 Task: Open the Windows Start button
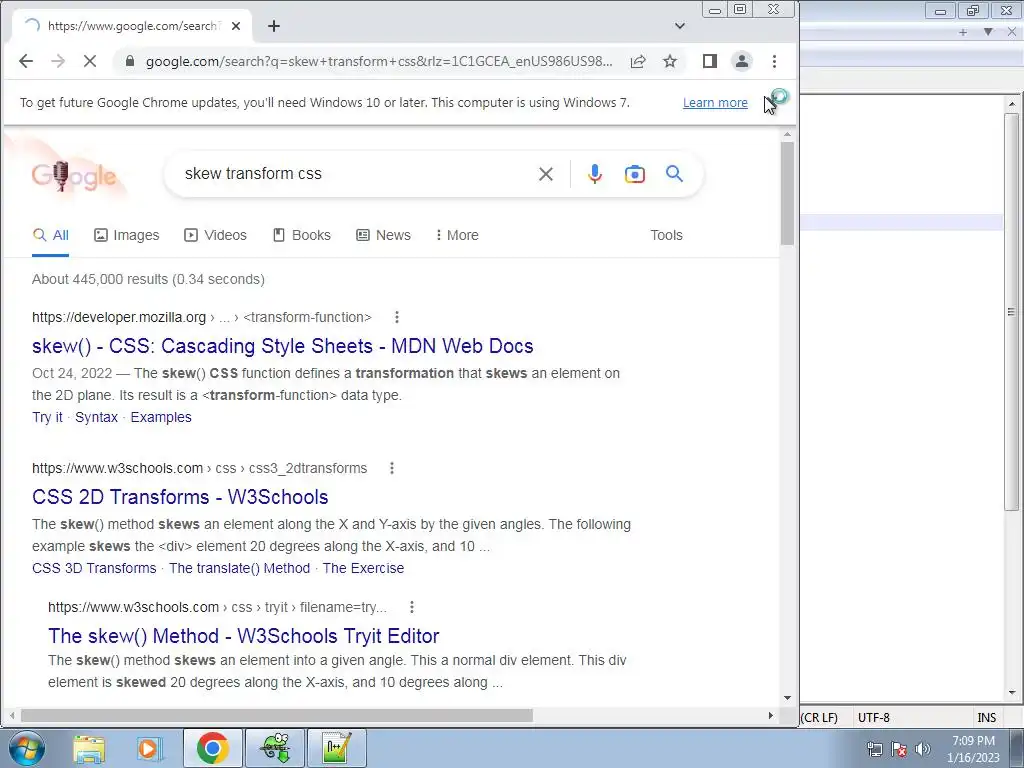point(26,748)
